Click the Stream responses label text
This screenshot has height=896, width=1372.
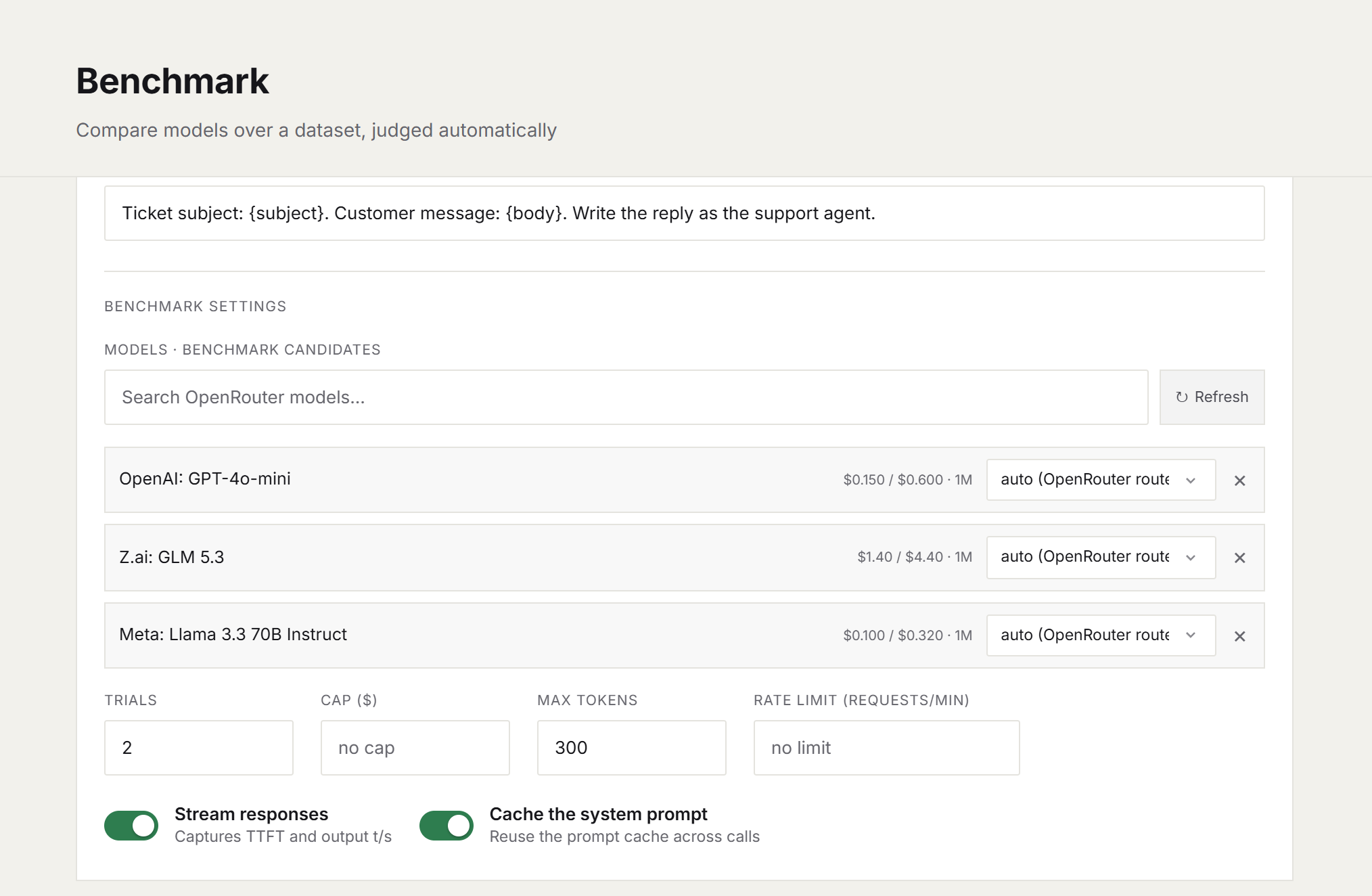[252, 814]
